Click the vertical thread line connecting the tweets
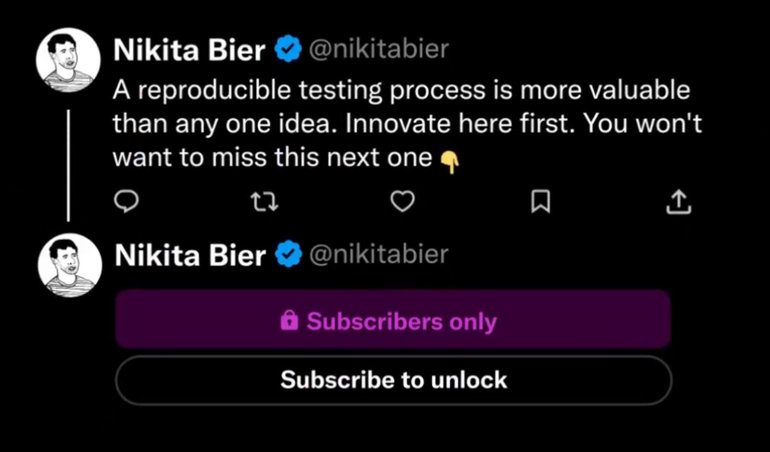The height and width of the screenshot is (452, 770). click(68, 165)
